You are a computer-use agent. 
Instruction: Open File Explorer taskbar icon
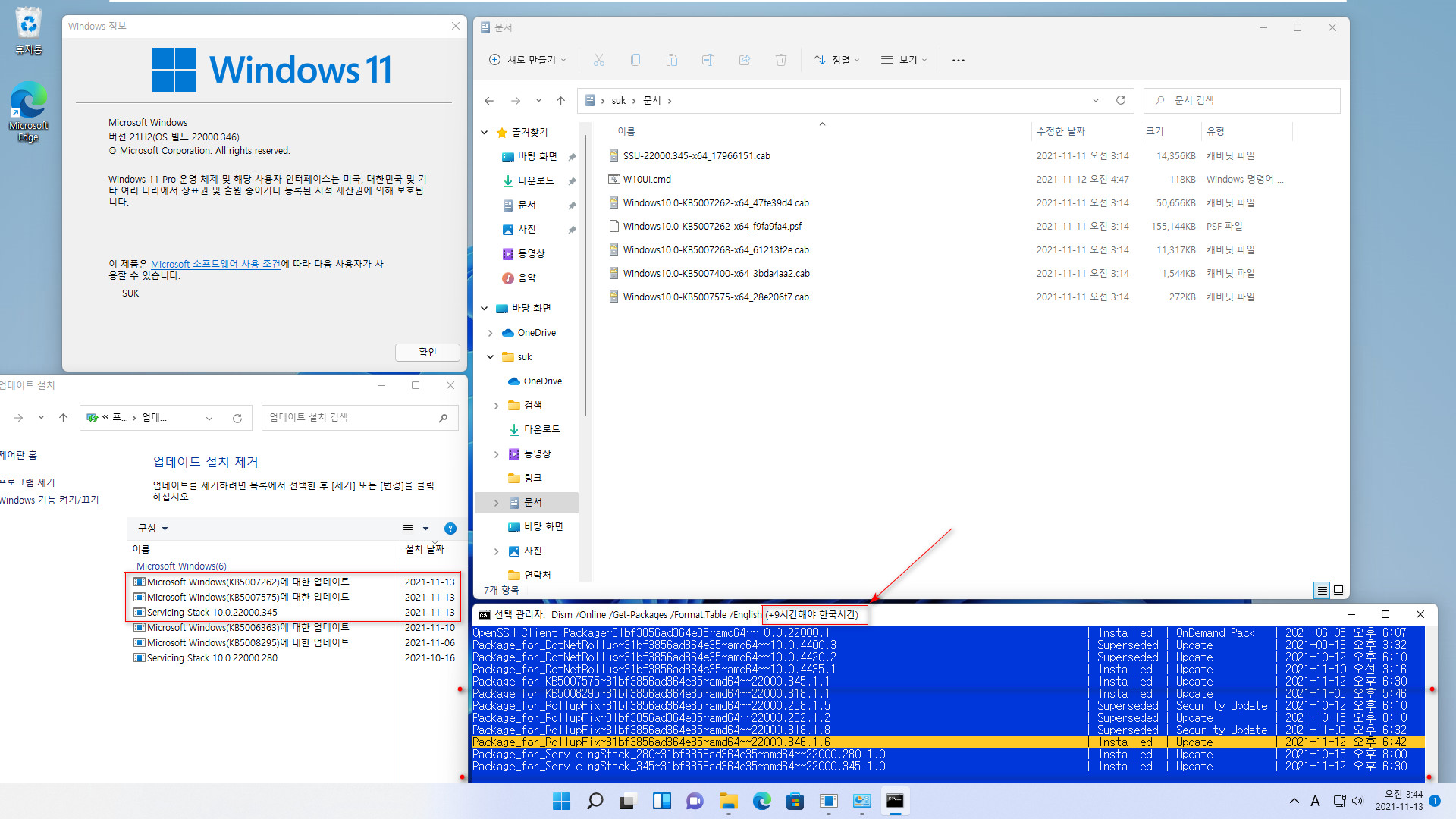(728, 801)
